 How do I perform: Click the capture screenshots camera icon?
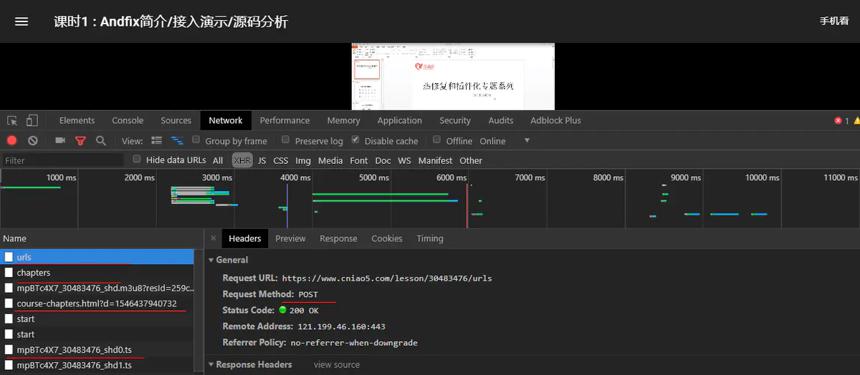point(60,141)
